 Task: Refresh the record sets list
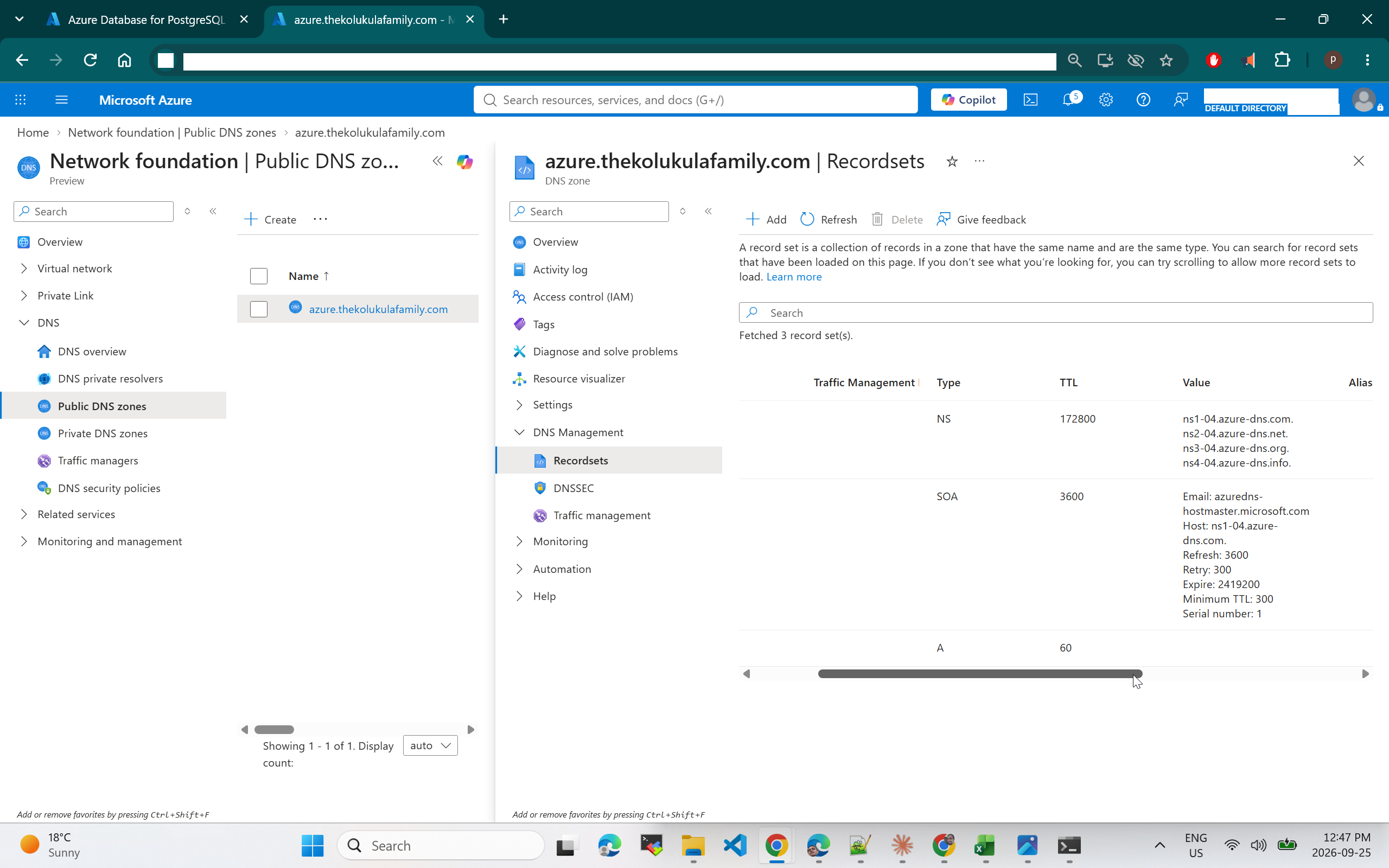(x=828, y=219)
